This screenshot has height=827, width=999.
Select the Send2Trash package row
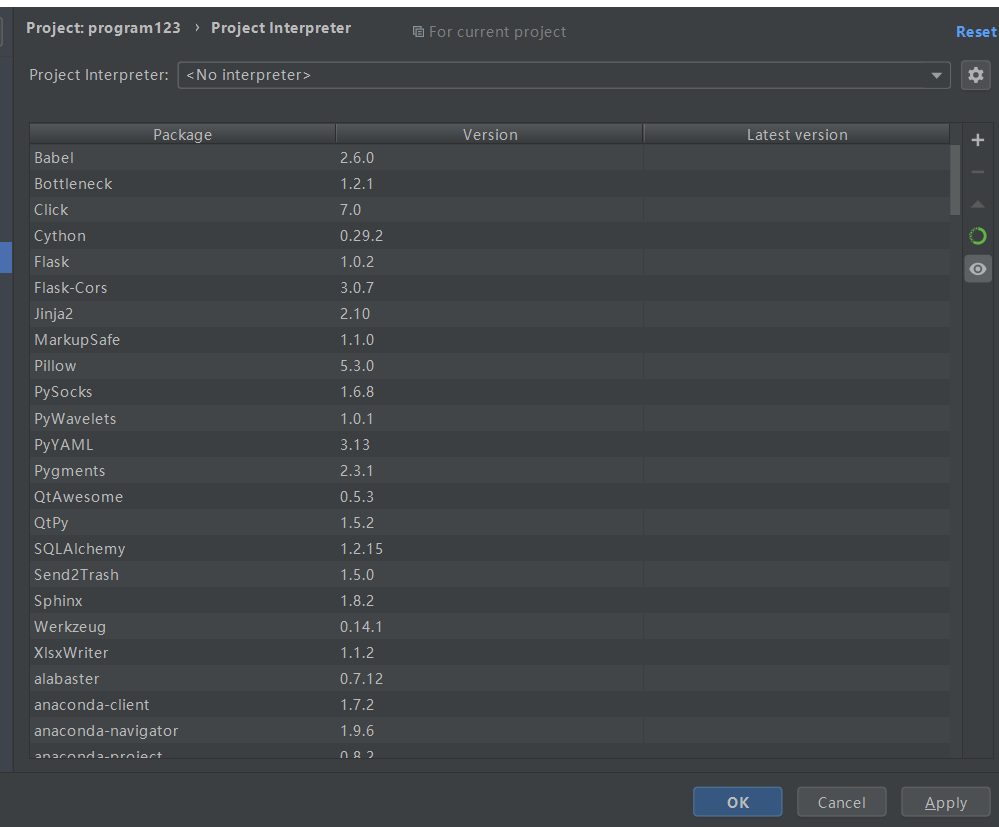489,575
